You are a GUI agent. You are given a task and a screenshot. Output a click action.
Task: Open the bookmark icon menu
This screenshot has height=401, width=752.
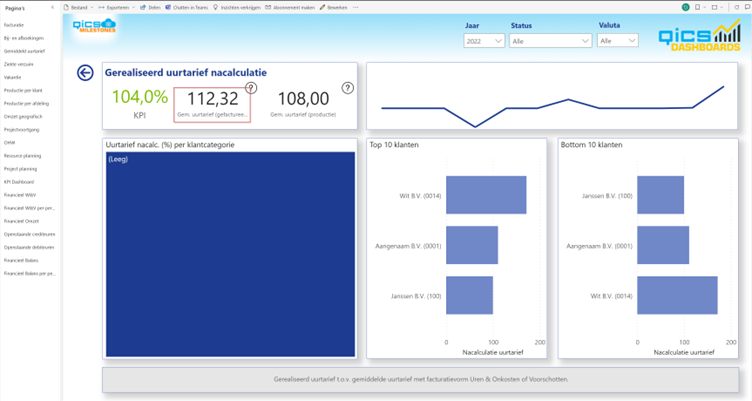click(700, 7)
